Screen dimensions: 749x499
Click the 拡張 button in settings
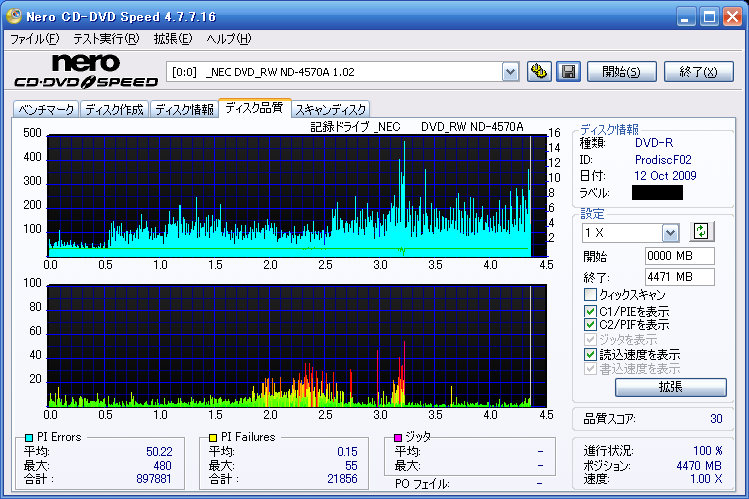671,387
